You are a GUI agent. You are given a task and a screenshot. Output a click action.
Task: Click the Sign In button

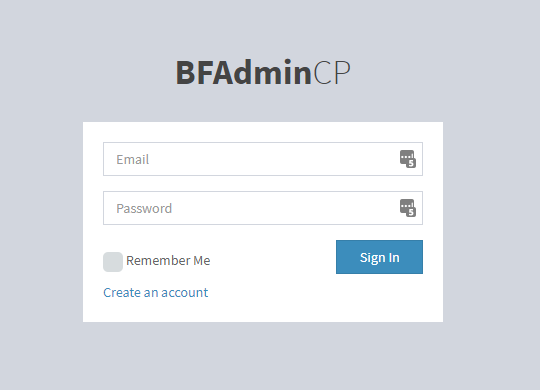379,257
